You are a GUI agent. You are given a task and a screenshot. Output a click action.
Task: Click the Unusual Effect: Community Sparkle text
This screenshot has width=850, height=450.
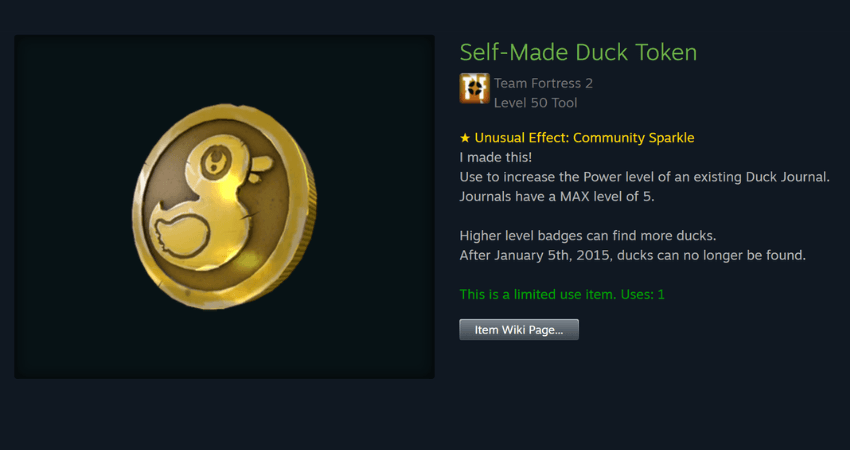584,138
